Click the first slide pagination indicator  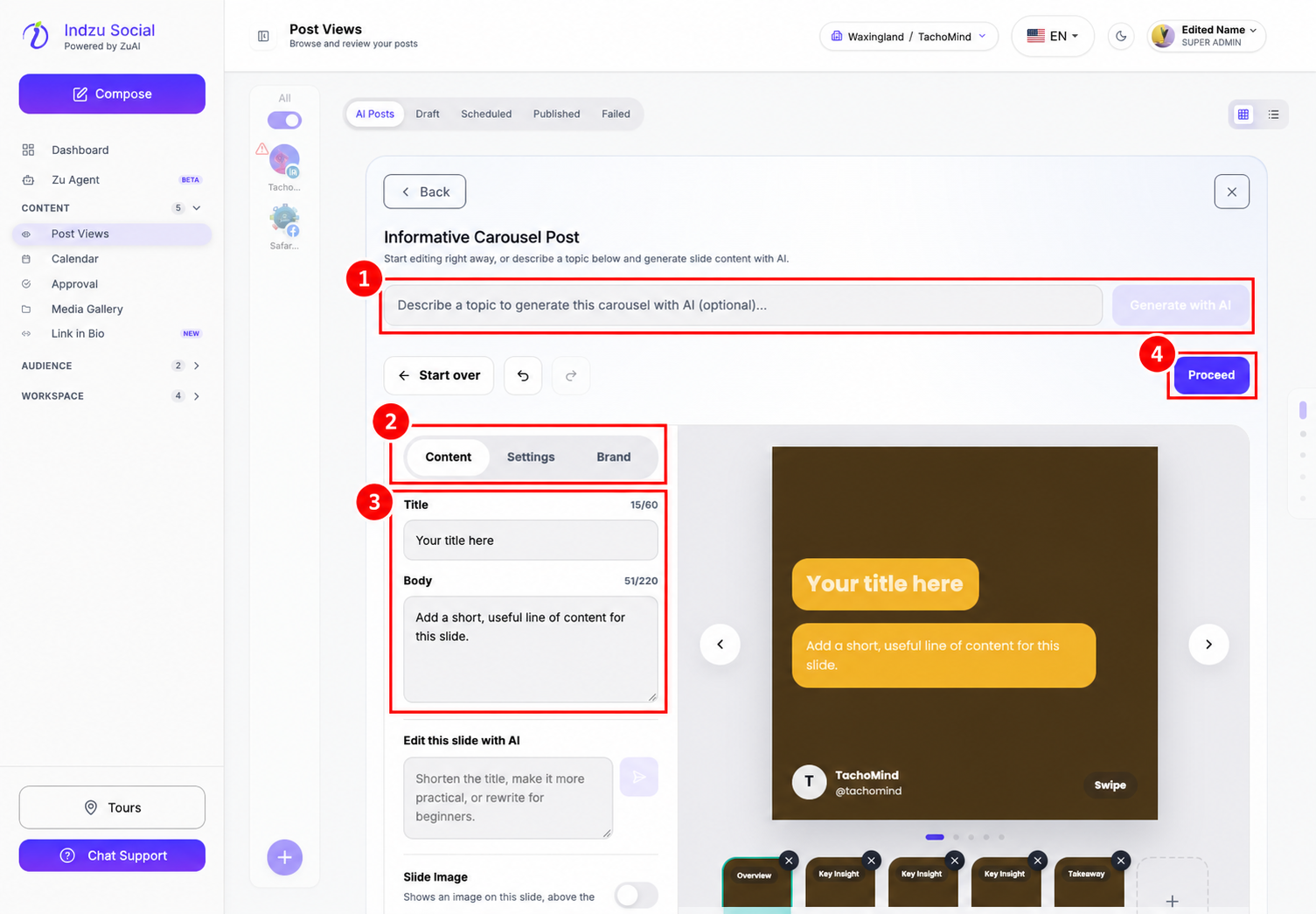pyautogui.click(x=935, y=837)
